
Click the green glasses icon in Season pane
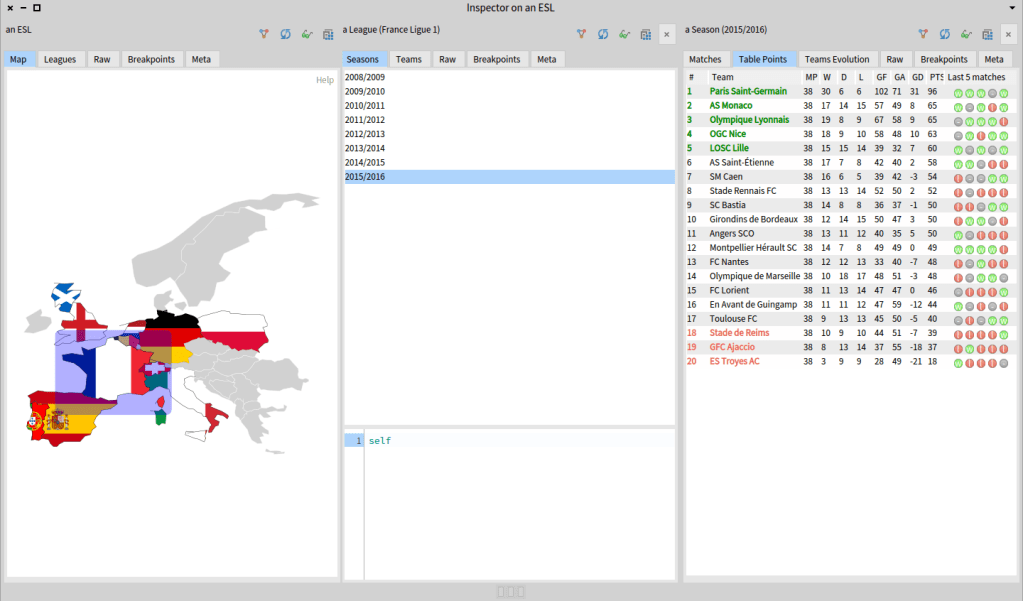(965, 34)
